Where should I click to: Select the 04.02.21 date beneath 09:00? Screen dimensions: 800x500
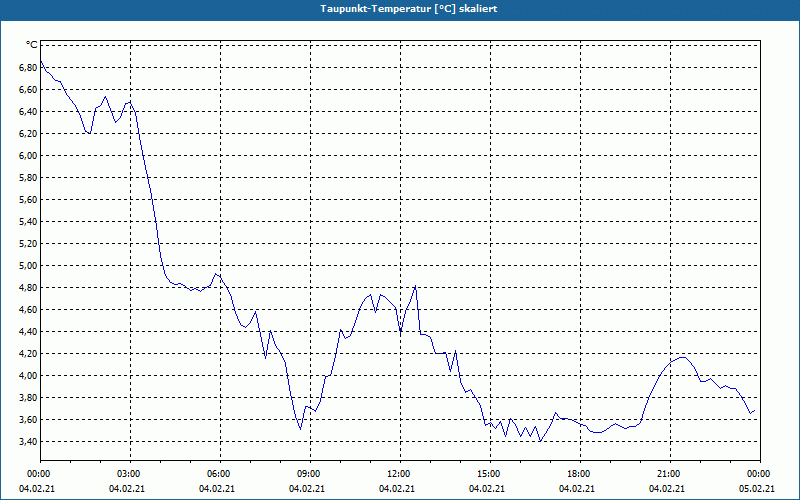click(x=307, y=488)
